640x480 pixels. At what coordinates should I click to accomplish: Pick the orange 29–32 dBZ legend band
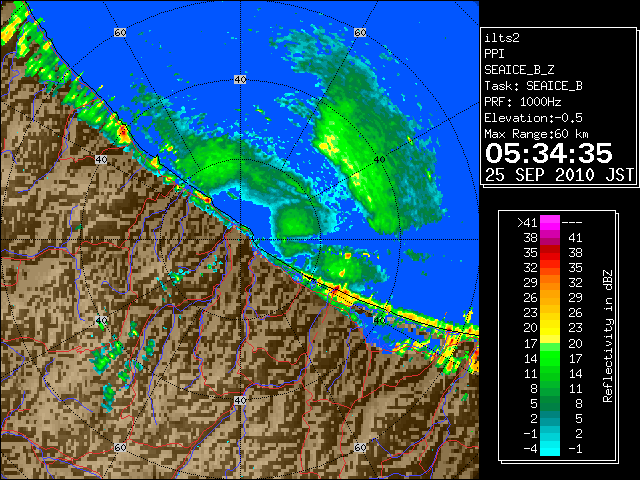coord(550,283)
